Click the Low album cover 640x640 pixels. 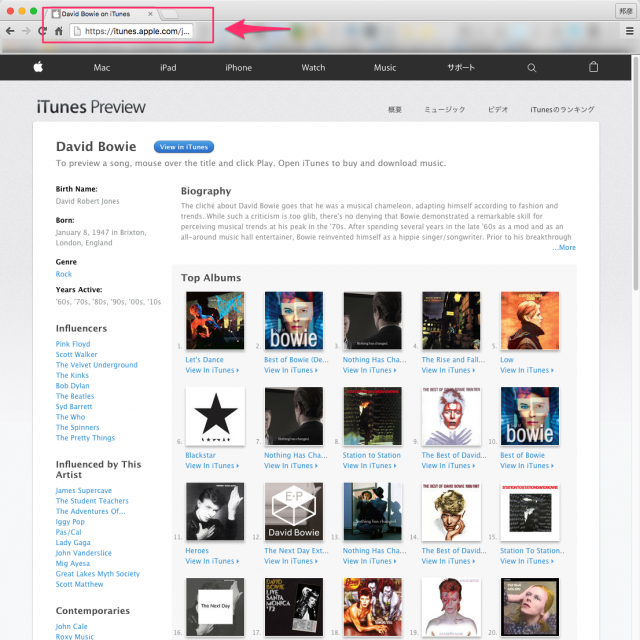pos(530,320)
